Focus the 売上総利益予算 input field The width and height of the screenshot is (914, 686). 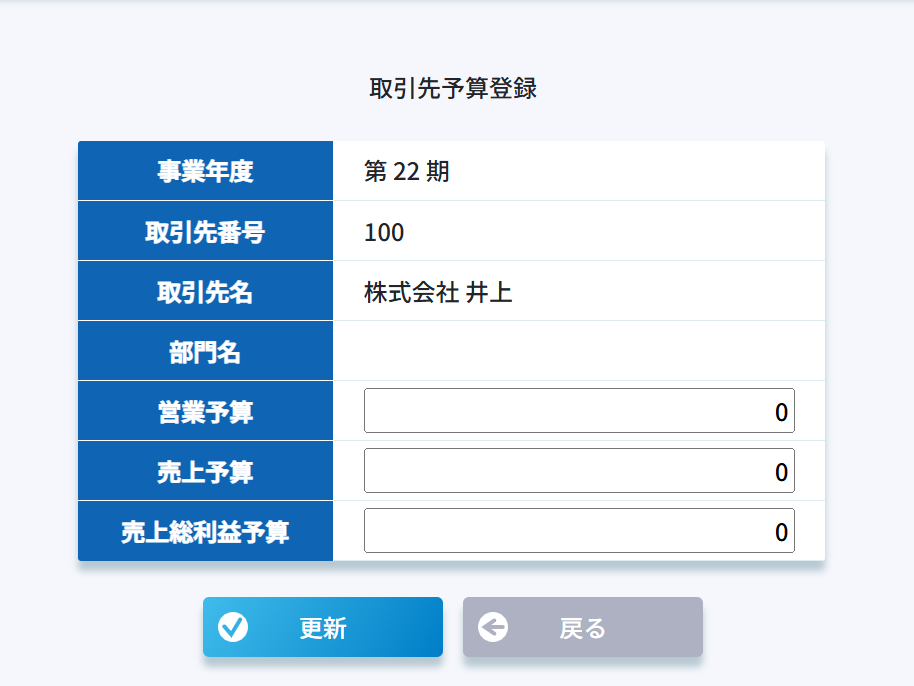(x=579, y=531)
